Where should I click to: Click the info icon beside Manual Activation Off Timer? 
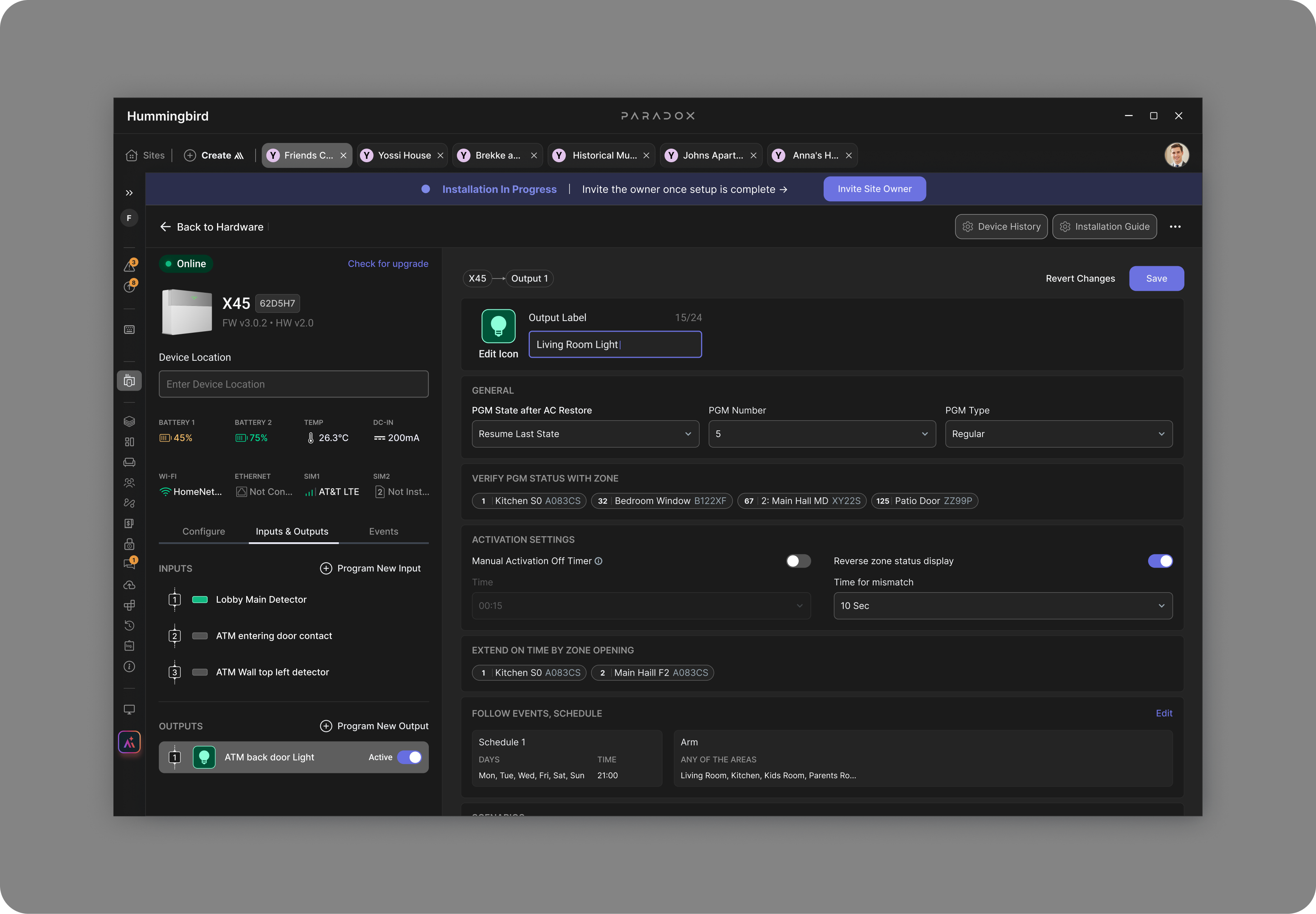pyautogui.click(x=599, y=561)
